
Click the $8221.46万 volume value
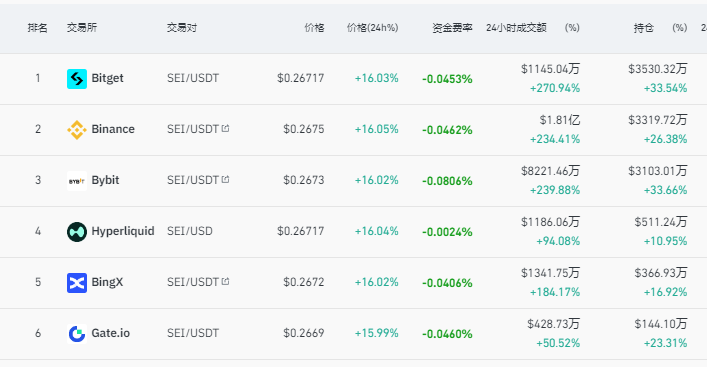tap(551, 171)
